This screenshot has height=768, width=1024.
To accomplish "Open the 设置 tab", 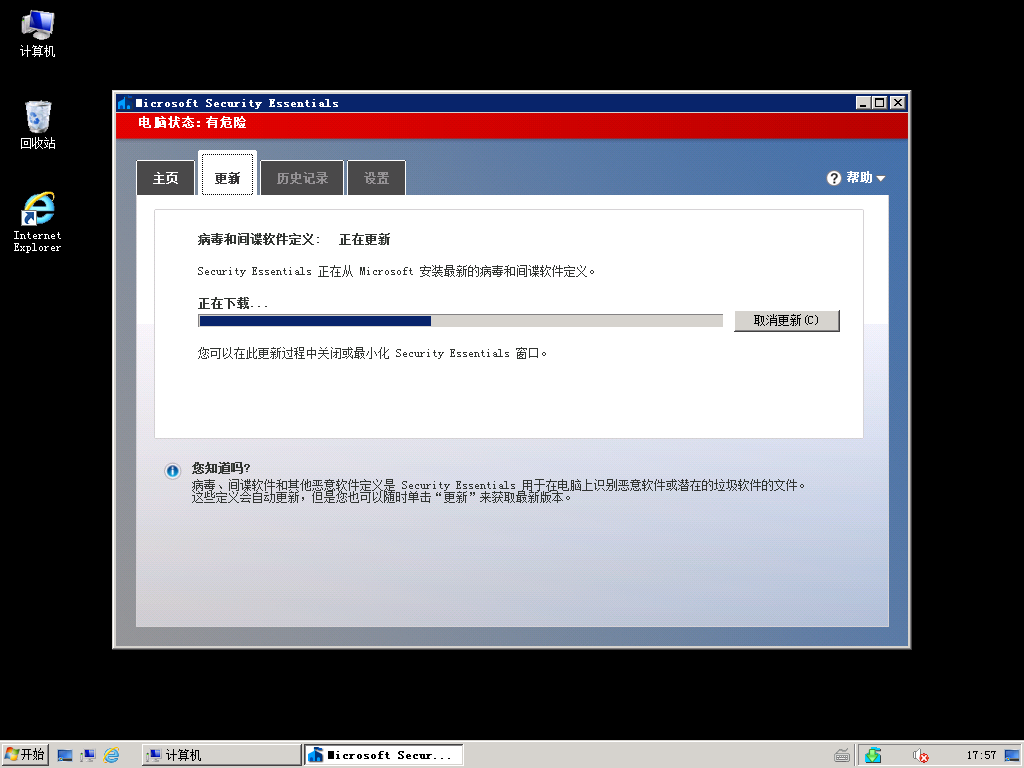I will [x=376, y=178].
